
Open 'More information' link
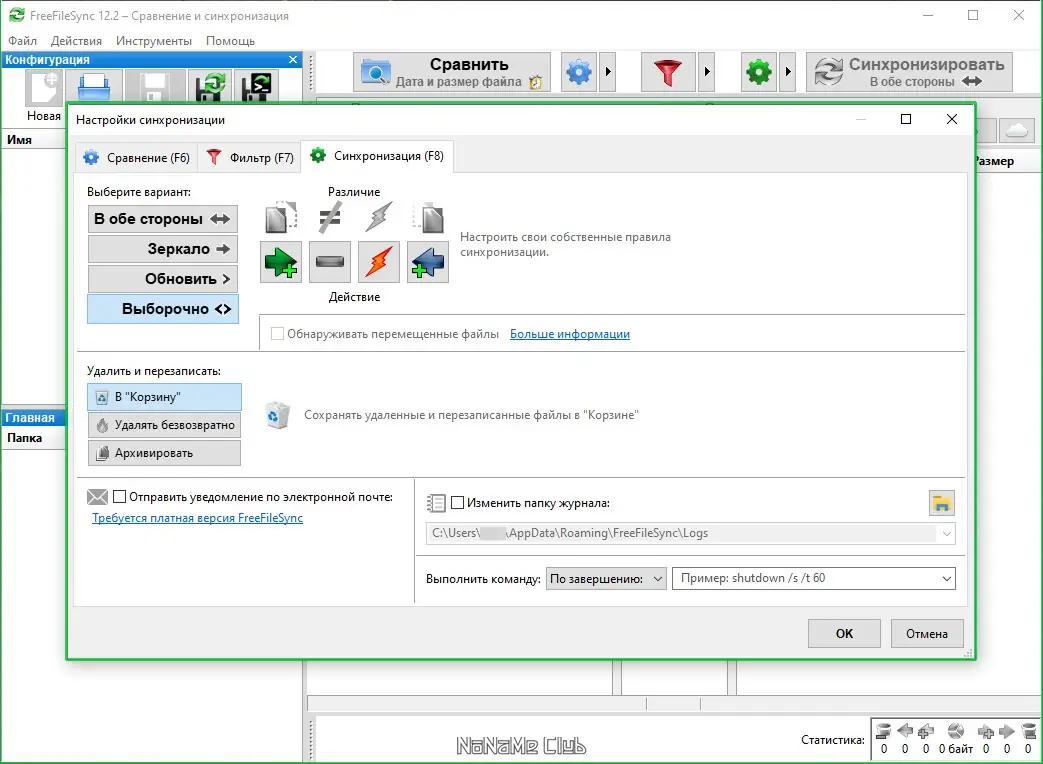(569, 334)
